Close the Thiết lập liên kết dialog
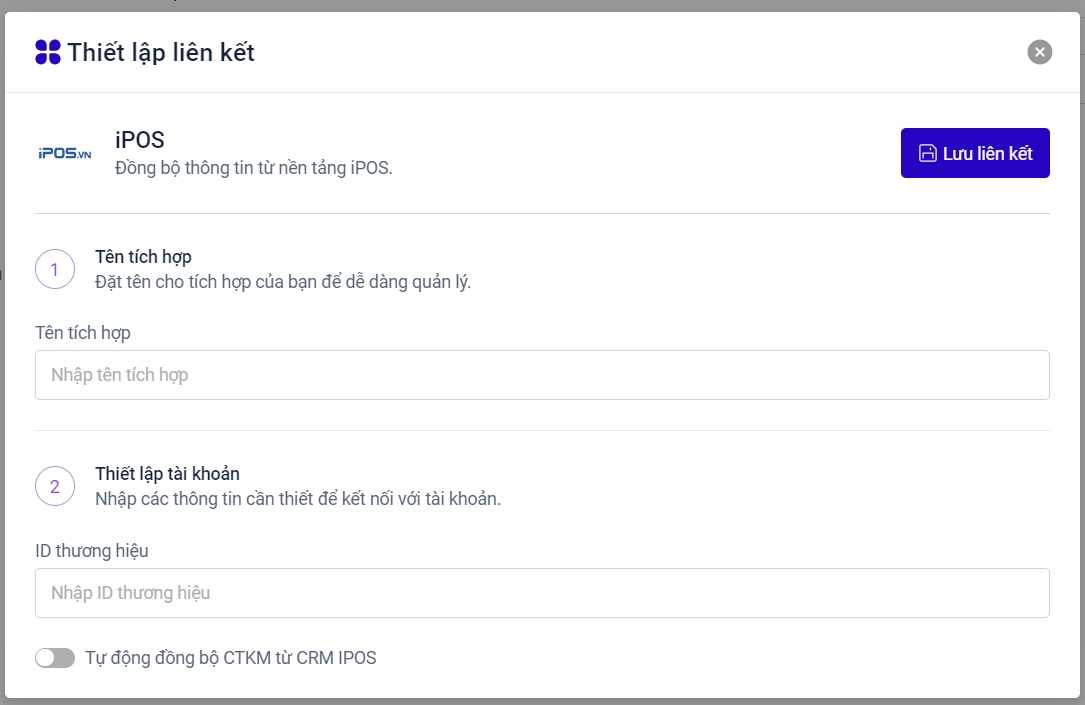 point(1039,52)
